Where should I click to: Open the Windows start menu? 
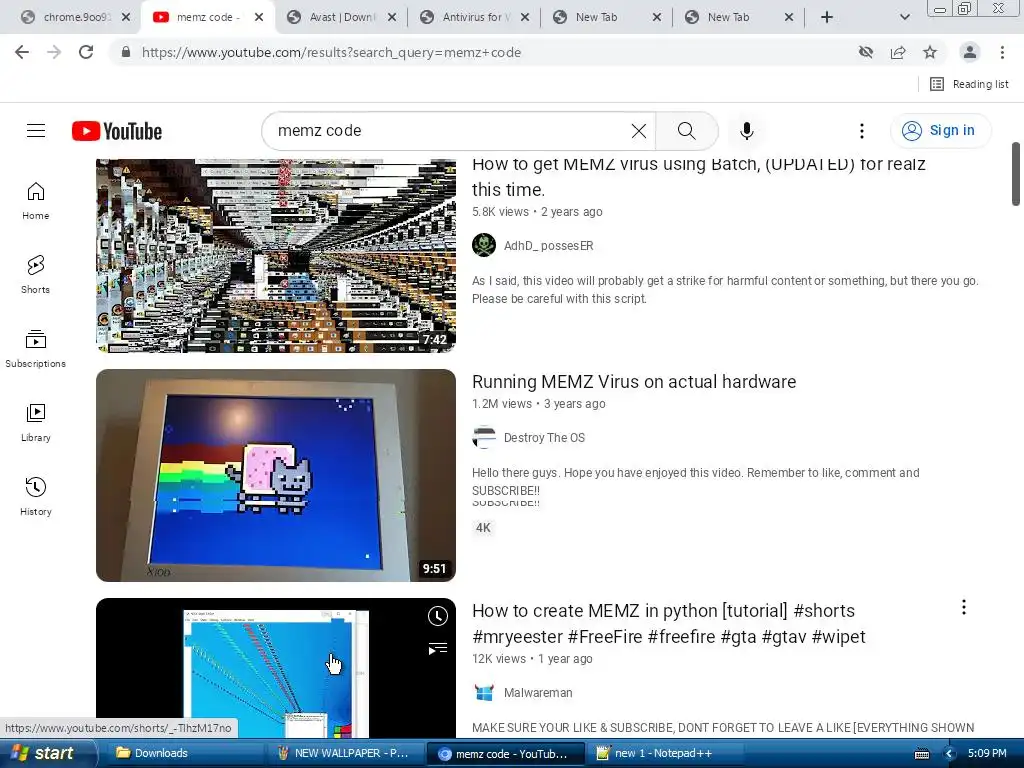[x=47, y=753]
